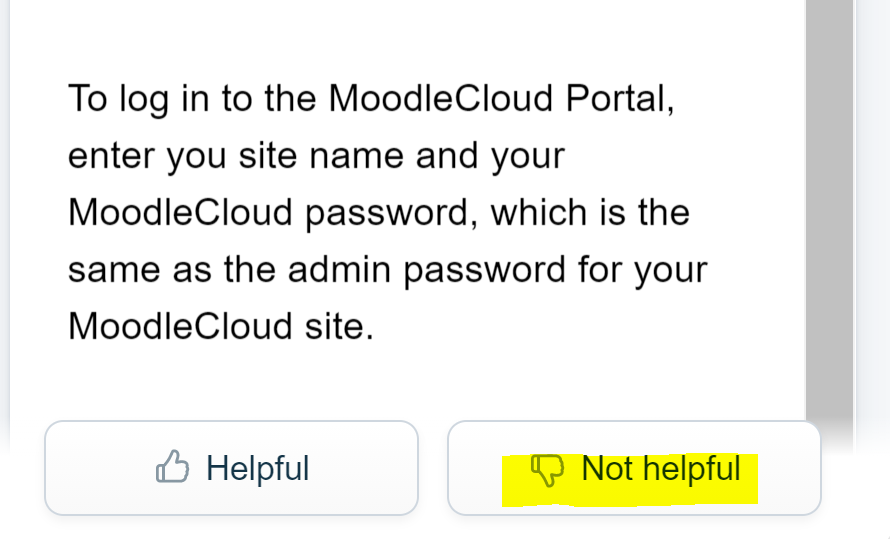Click "MoodleCloud site." in the last line
The image size is (890, 539).
point(220,327)
